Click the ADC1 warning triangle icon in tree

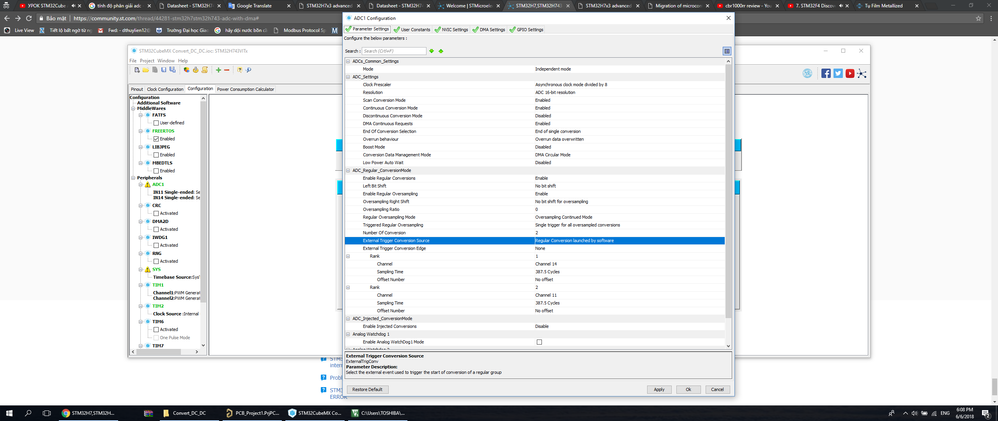pyautogui.click(x=148, y=184)
